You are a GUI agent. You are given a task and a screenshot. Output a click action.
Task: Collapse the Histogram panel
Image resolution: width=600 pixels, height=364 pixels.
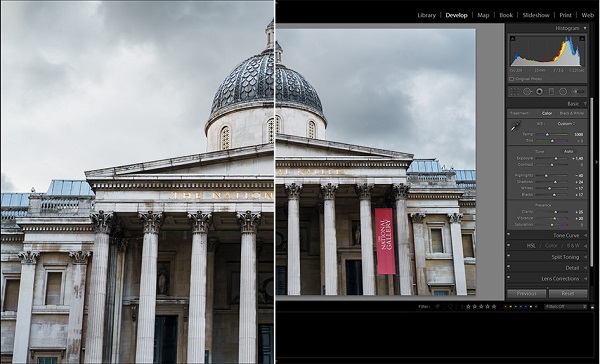pyautogui.click(x=585, y=28)
